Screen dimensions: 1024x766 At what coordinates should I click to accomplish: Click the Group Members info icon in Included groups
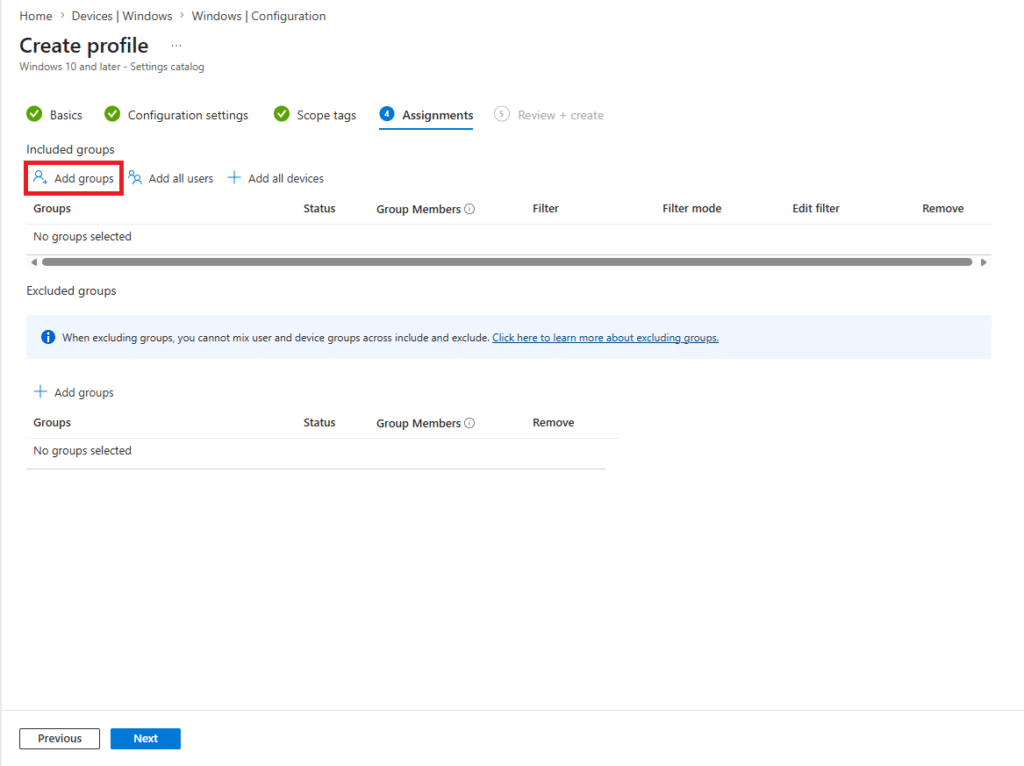point(470,209)
